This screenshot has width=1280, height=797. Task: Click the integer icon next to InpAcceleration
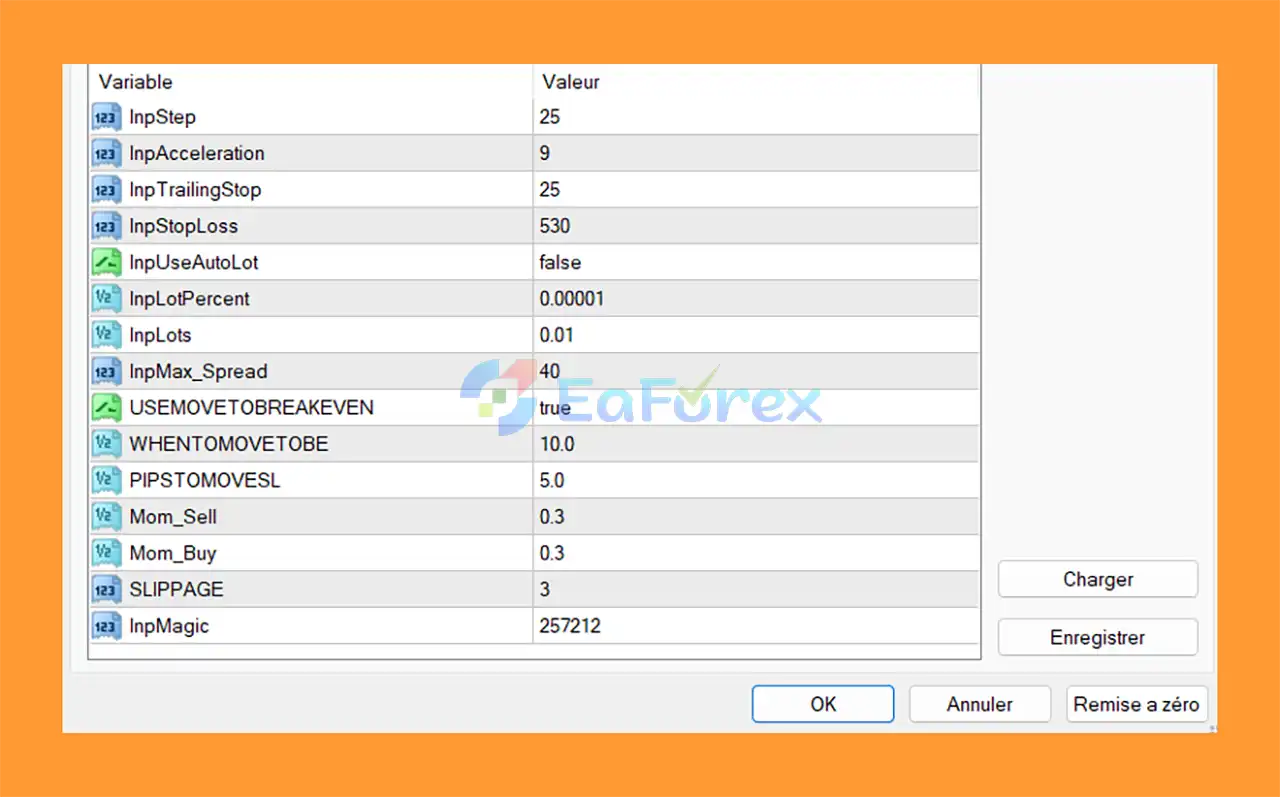(x=107, y=153)
